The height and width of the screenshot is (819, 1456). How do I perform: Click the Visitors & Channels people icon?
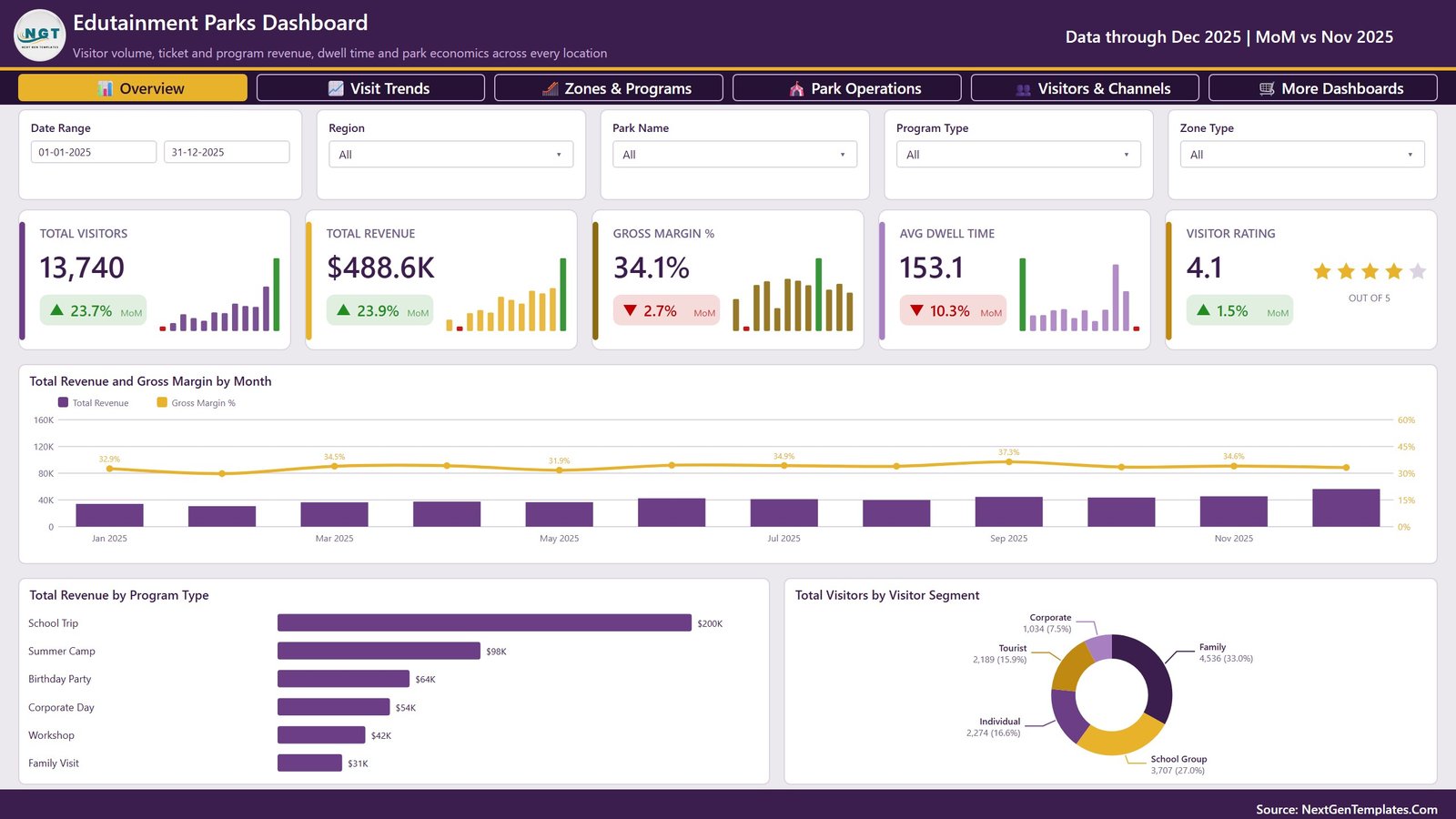pyautogui.click(x=1024, y=89)
